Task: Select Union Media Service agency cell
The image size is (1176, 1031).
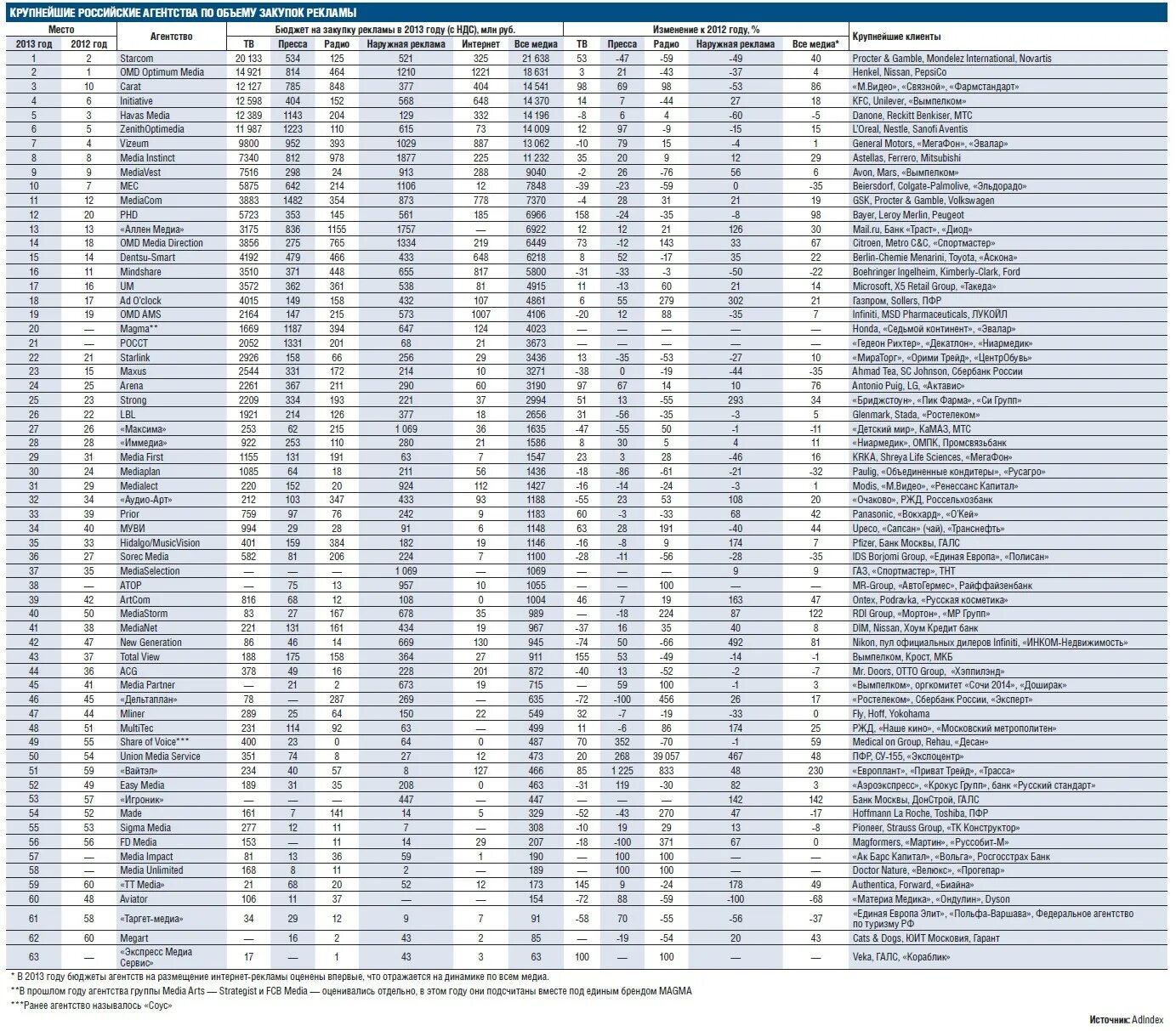Action: tap(160, 756)
